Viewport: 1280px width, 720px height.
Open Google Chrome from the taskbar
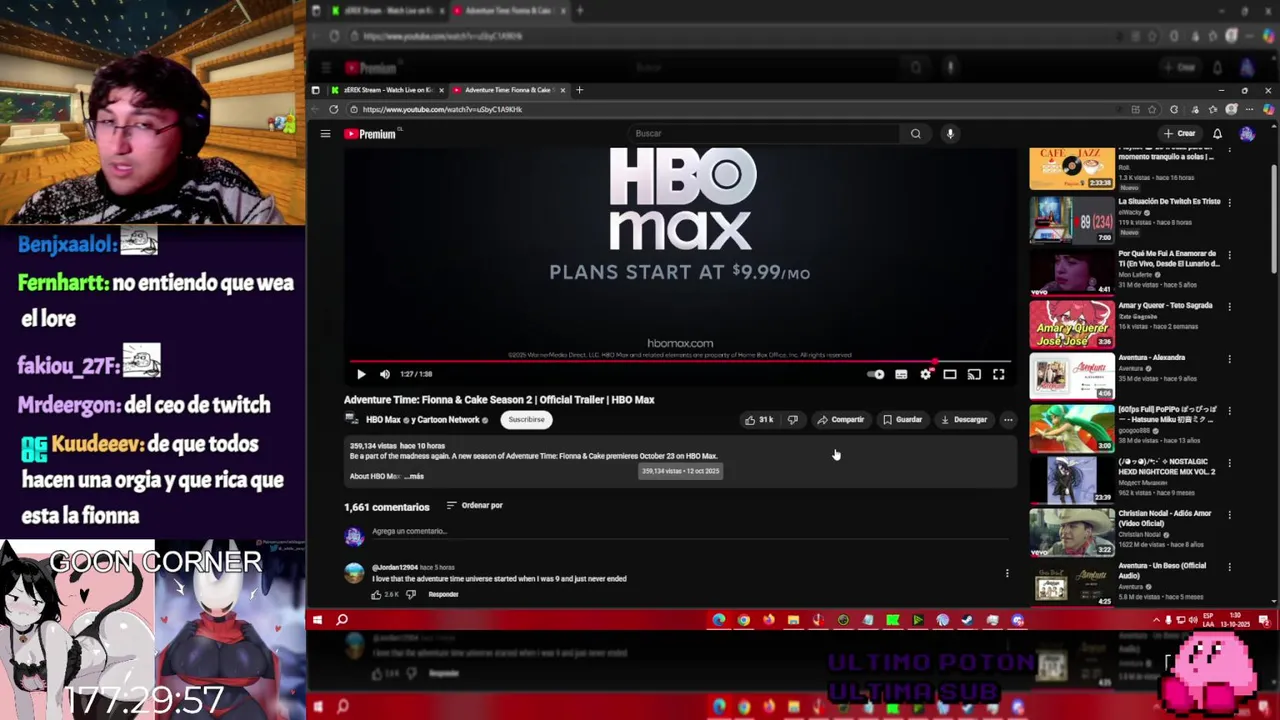744,620
